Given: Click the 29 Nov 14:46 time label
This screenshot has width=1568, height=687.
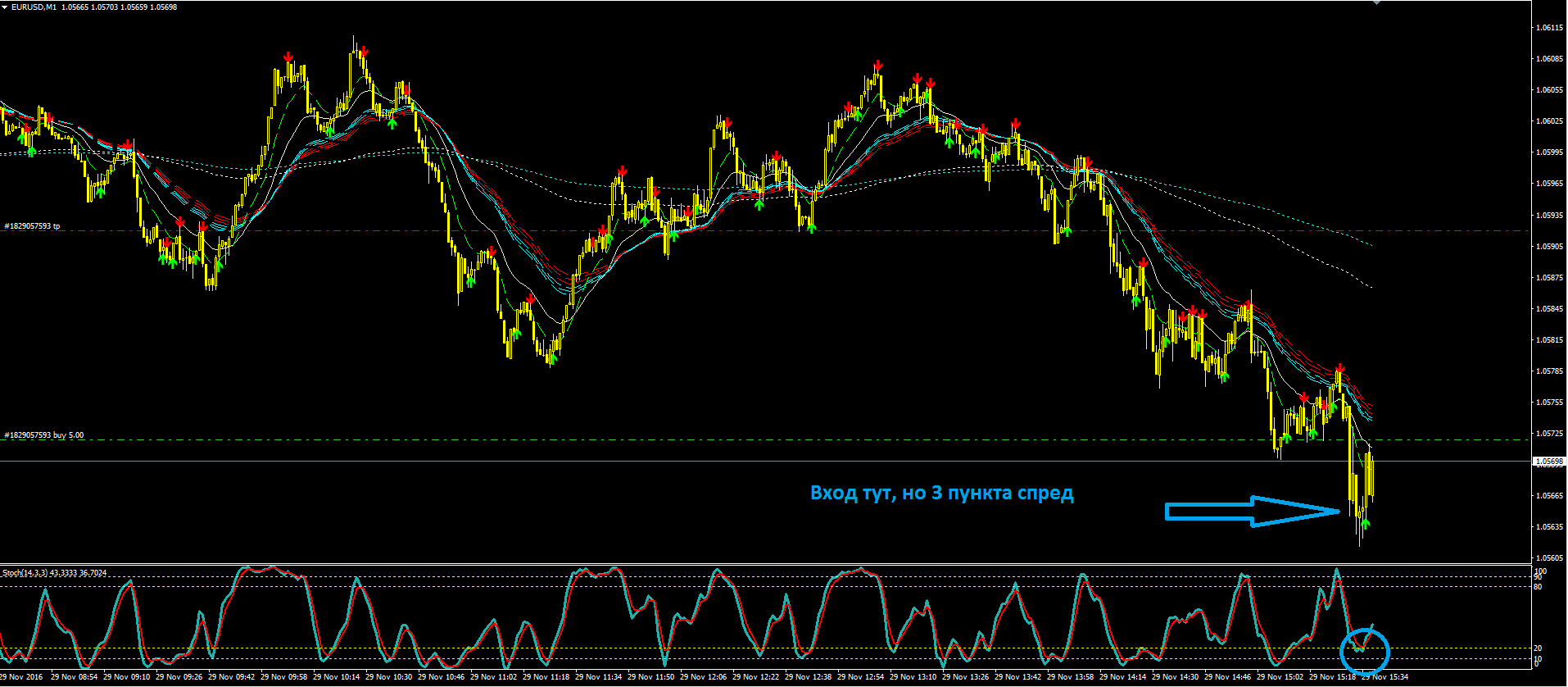Looking at the screenshot, I should 1227,677.
